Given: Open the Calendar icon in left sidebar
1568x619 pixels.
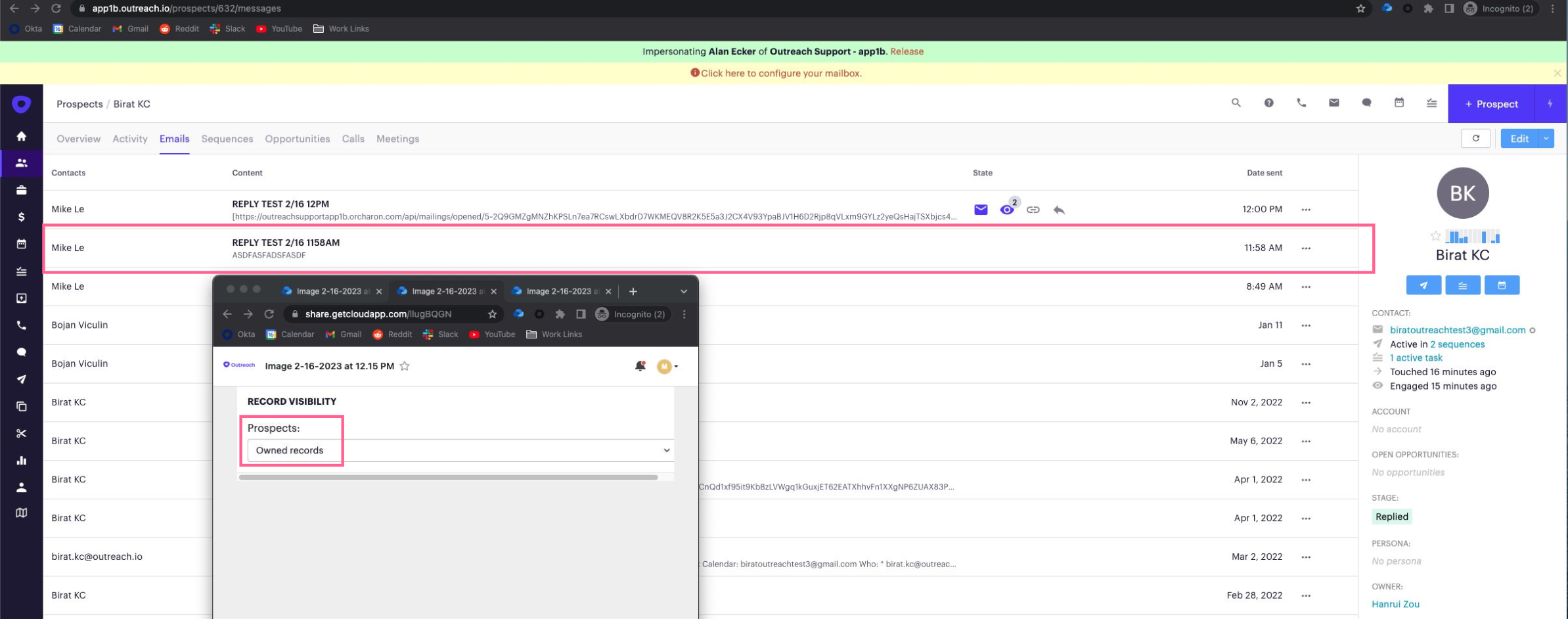Looking at the screenshot, I should coord(21,244).
